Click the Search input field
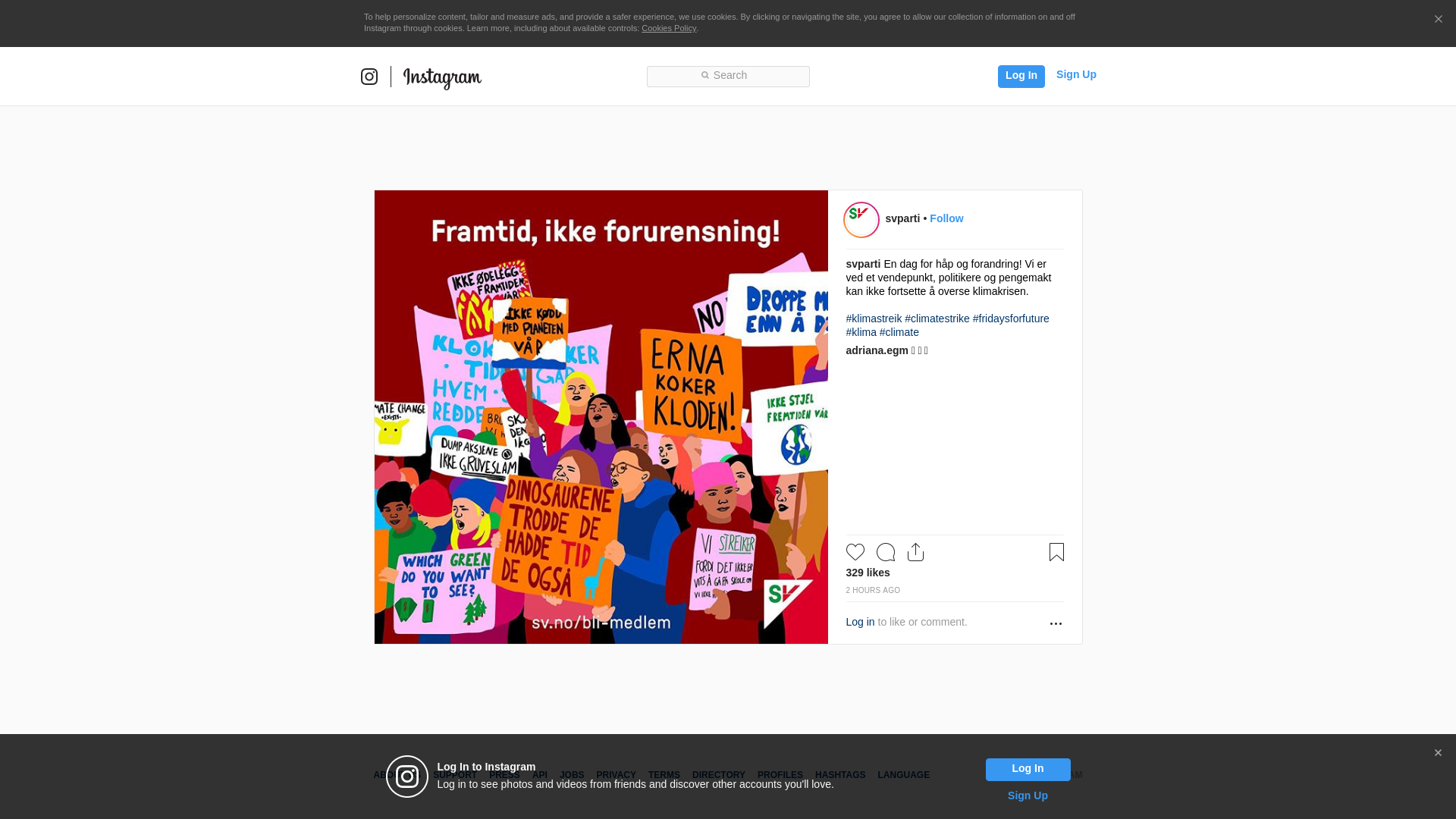Viewport: 1456px width, 819px height. tap(728, 76)
